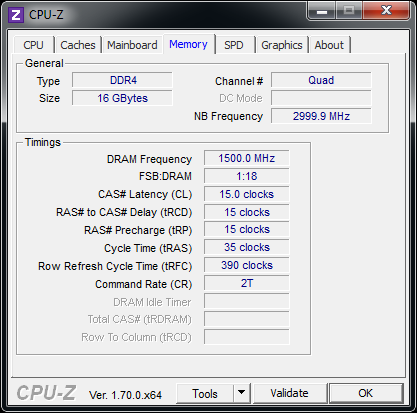The height and width of the screenshot is (413, 417).
Task: Click the Cycle Time (tRAS) label
Action: coord(148,248)
